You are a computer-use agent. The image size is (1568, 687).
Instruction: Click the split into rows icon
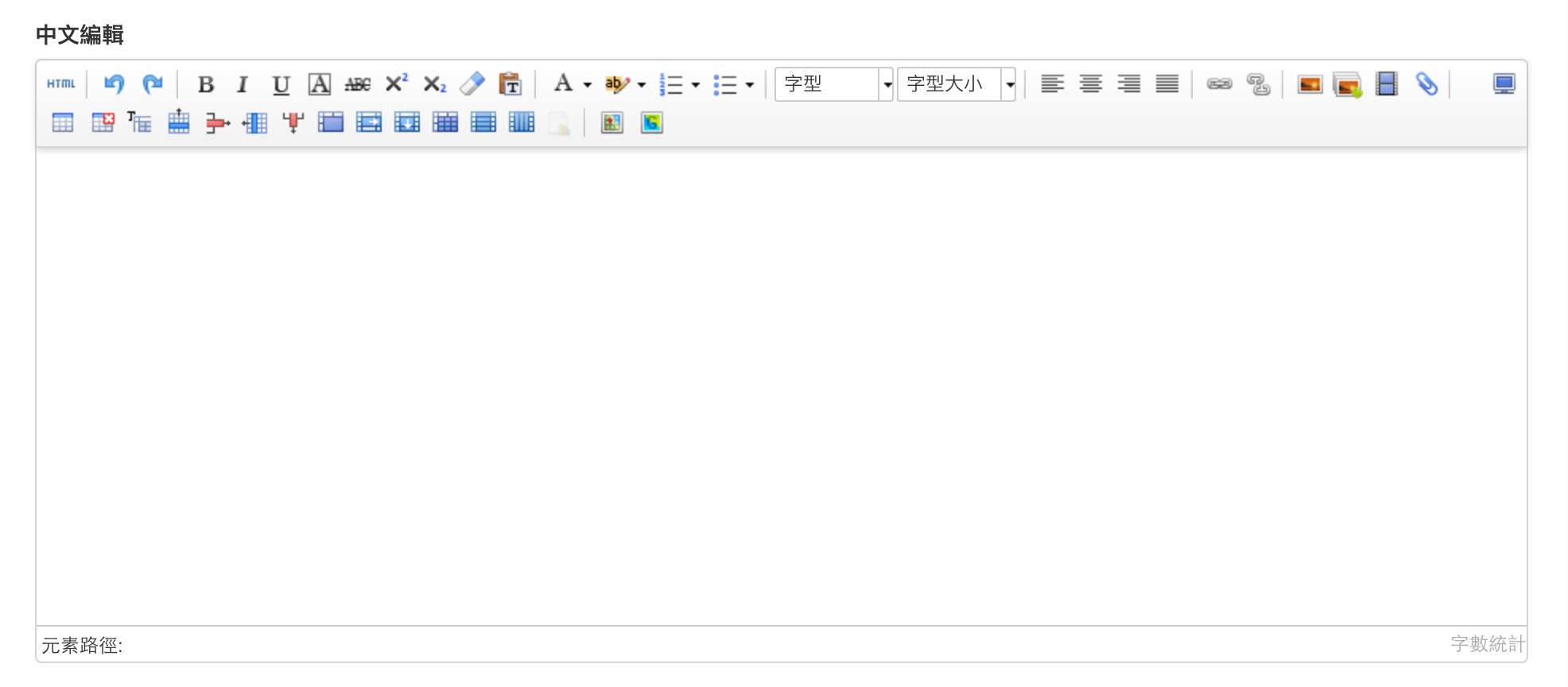click(483, 122)
